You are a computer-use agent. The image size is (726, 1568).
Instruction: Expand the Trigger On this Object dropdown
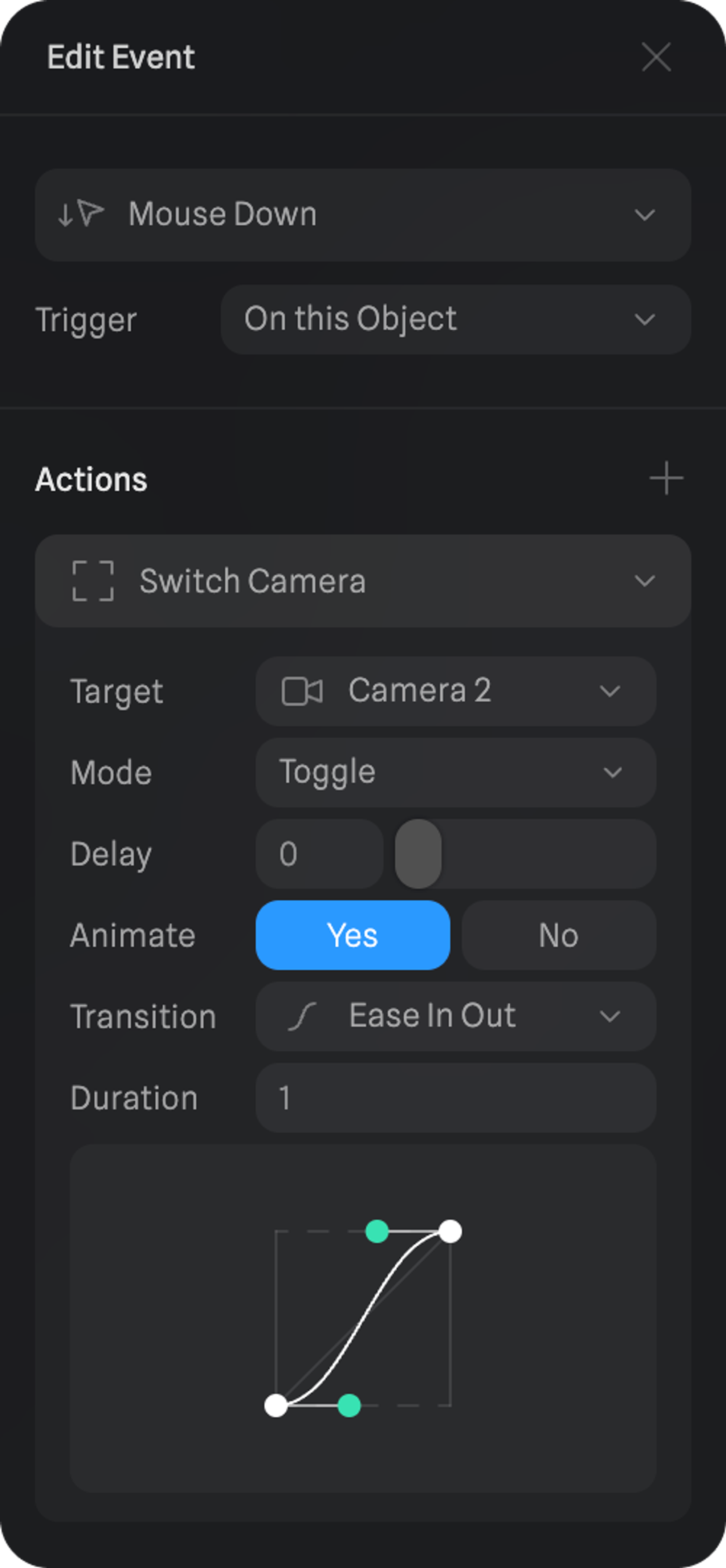(644, 319)
